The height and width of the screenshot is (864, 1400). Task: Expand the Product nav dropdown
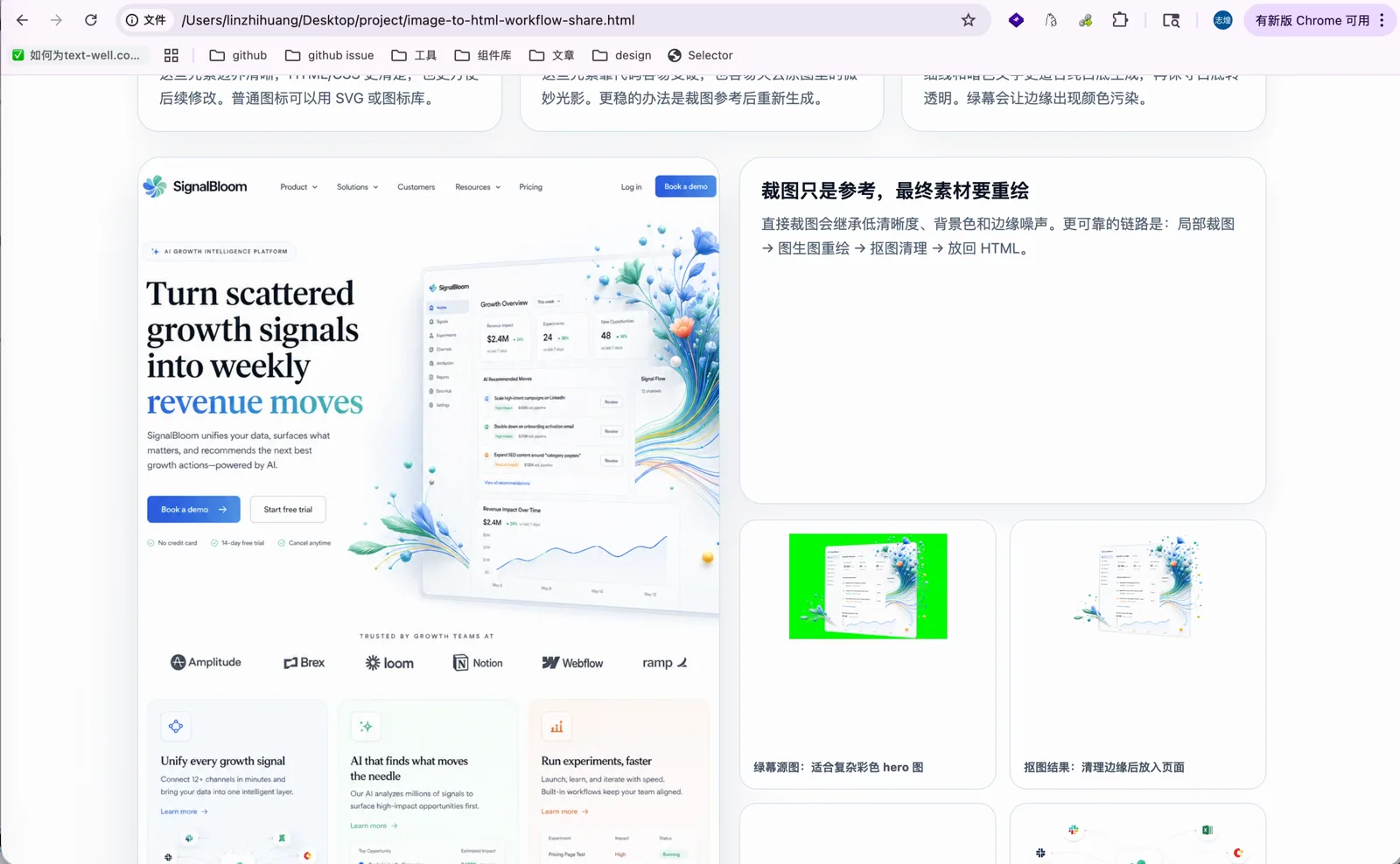point(298,187)
